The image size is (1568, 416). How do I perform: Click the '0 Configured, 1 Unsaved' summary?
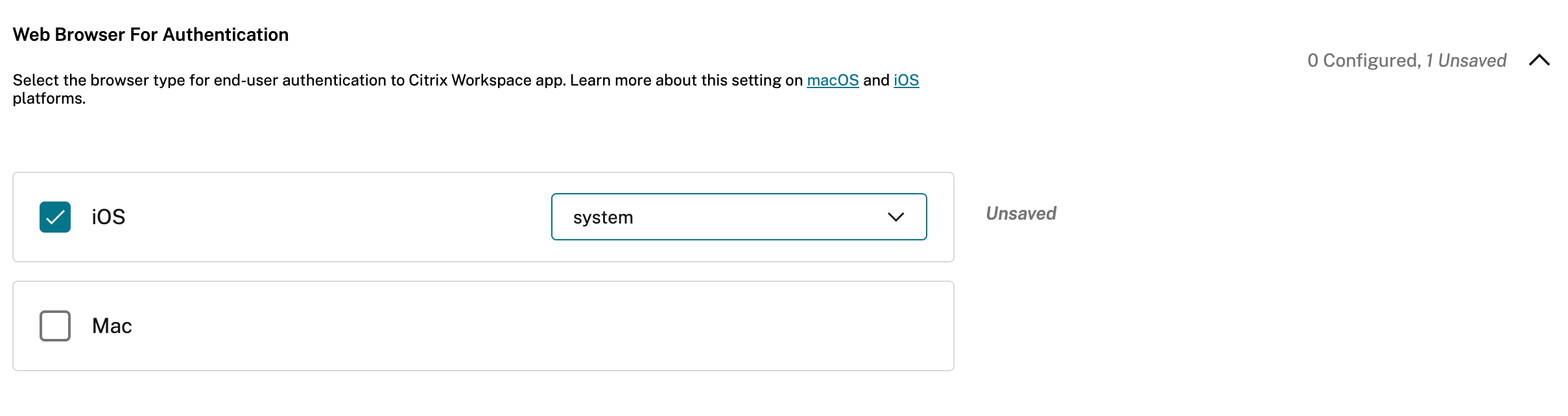click(x=1406, y=61)
